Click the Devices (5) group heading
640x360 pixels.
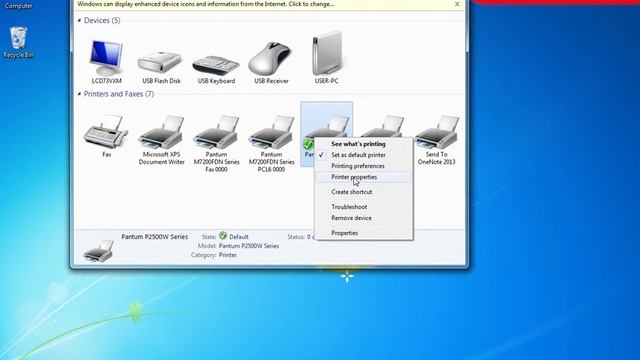pyautogui.click(x=102, y=20)
